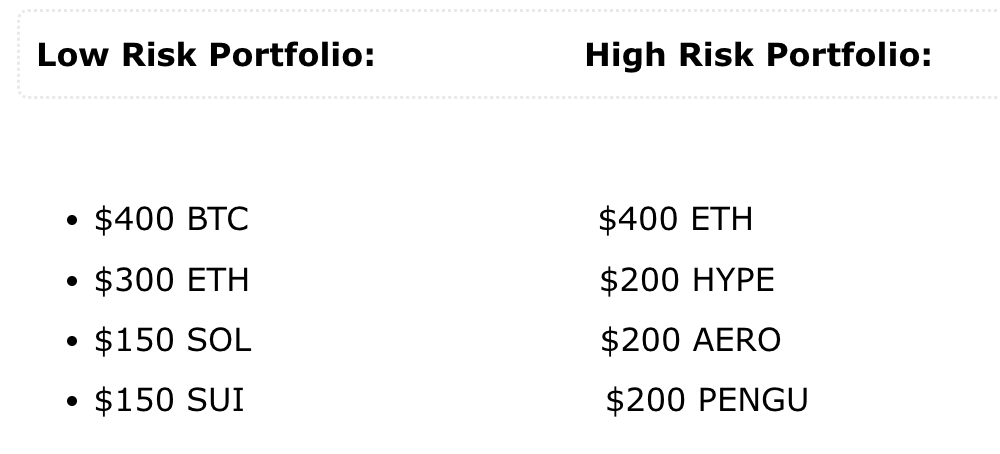Click the High Risk Portfolio heading

click(x=758, y=55)
